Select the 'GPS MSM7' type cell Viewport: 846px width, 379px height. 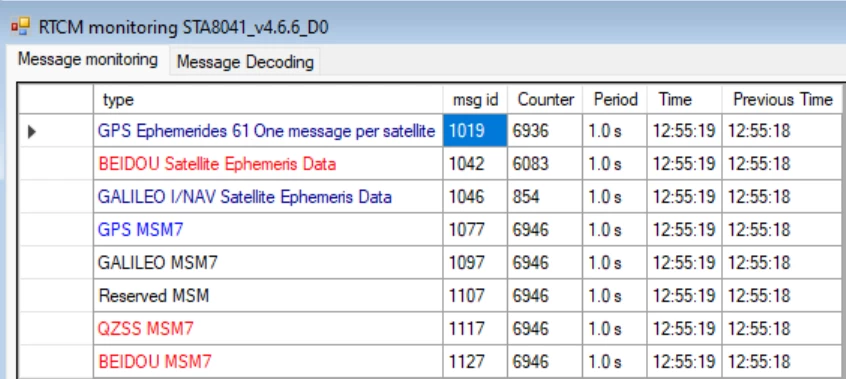point(268,229)
